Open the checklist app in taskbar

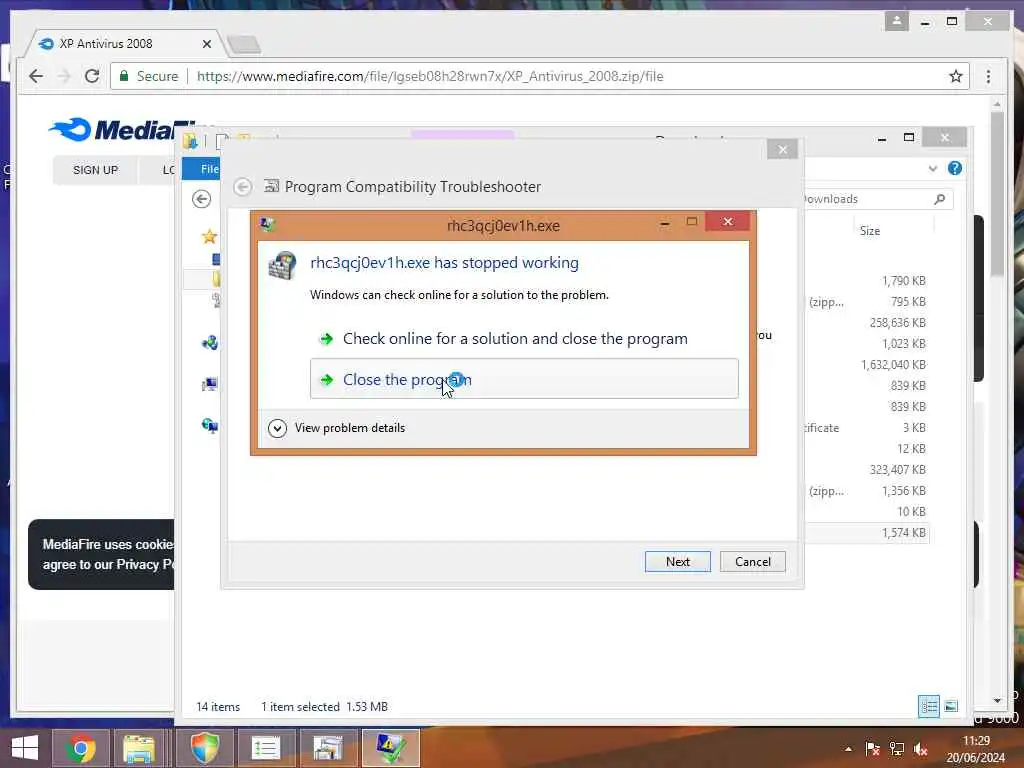(266, 748)
